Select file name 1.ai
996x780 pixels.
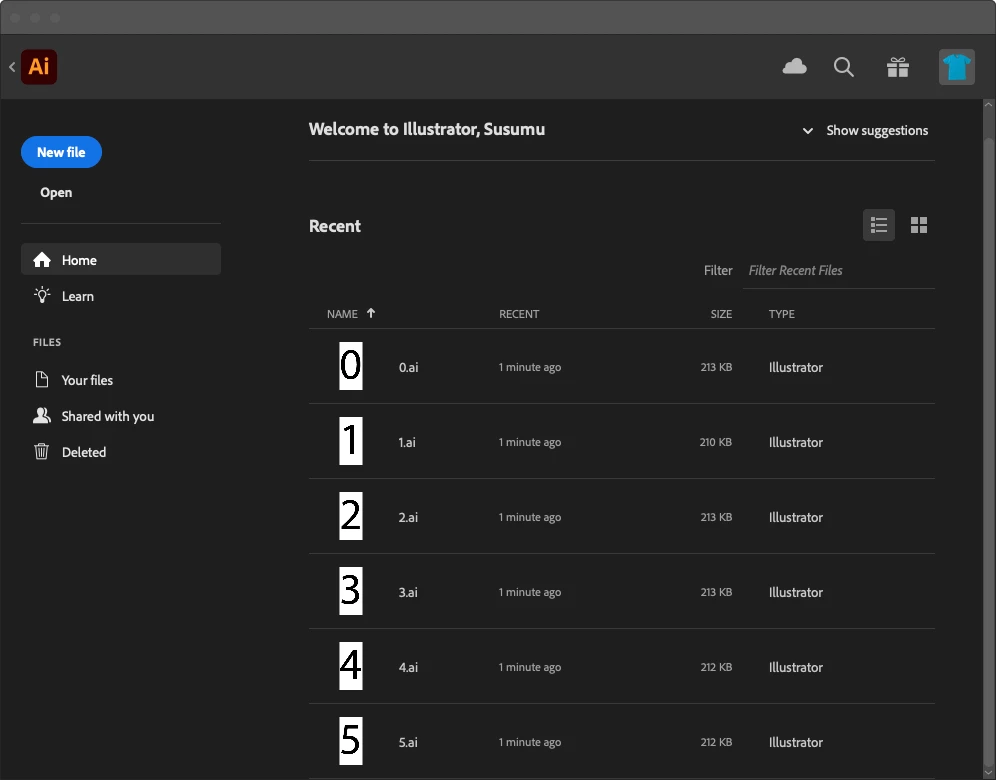pyautogui.click(x=407, y=442)
